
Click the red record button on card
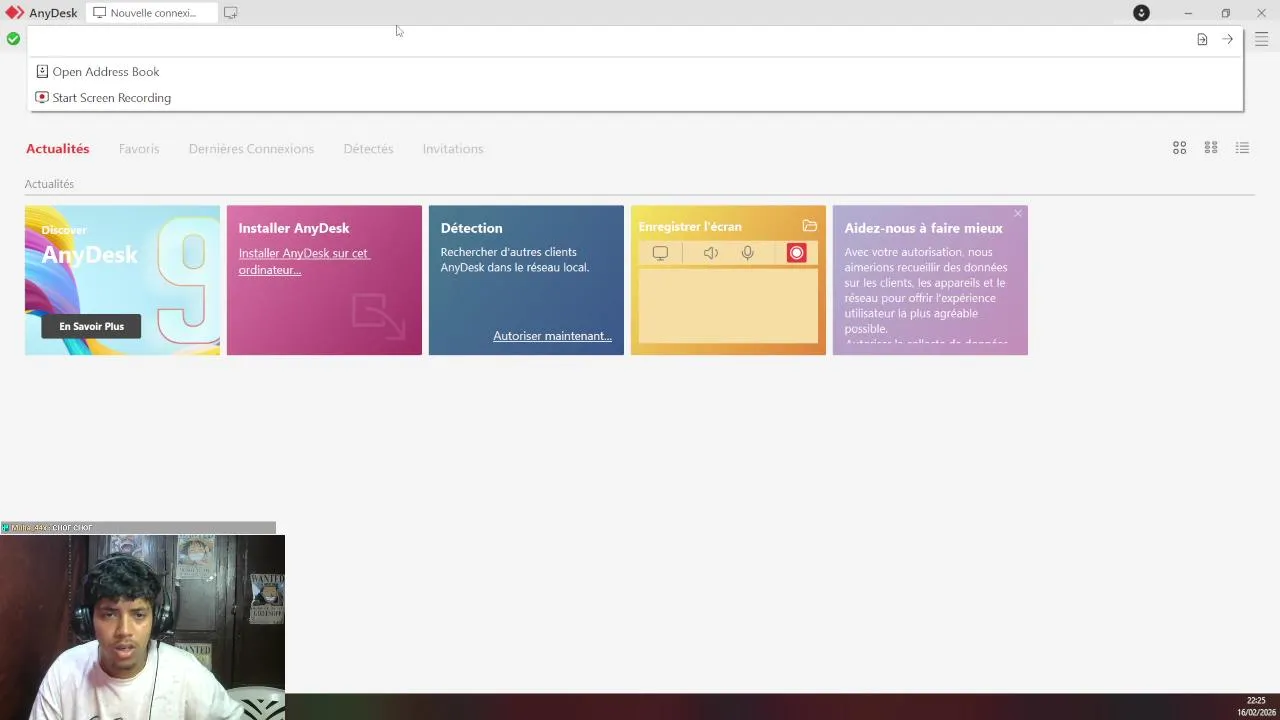coord(796,253)
